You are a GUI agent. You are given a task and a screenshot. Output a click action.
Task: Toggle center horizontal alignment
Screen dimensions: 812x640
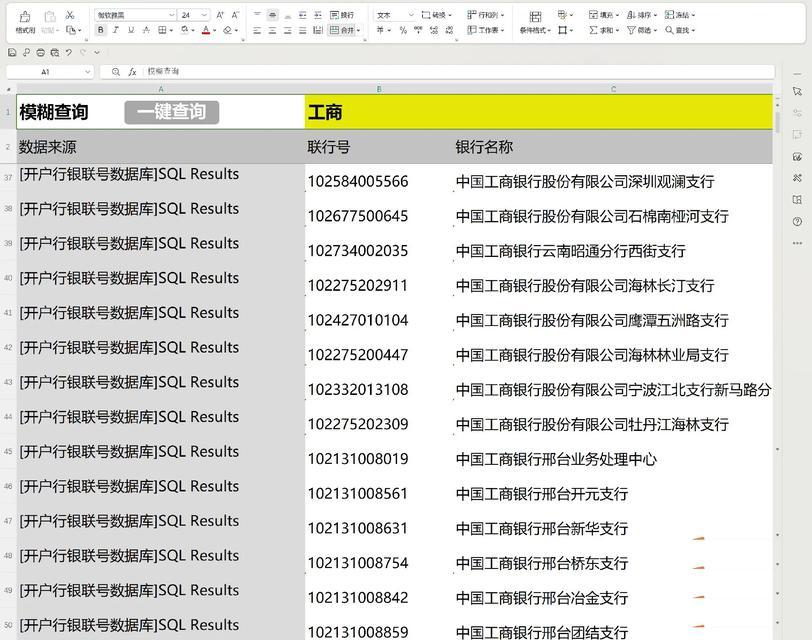tap(272, 30)
